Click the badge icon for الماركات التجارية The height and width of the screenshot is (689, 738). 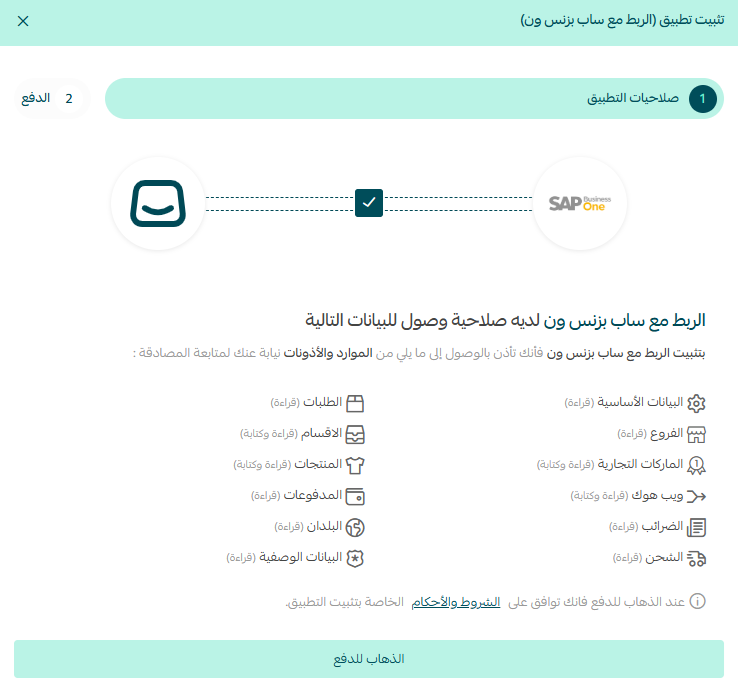pos(696,465)
